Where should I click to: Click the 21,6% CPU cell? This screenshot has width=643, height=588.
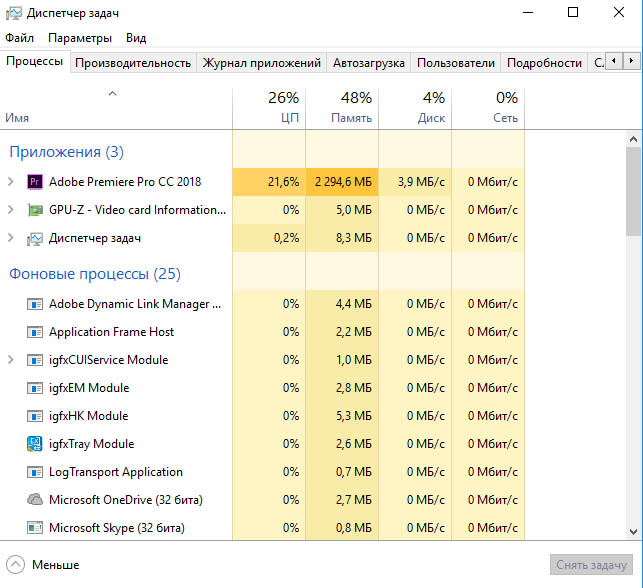tap(269, 182)
